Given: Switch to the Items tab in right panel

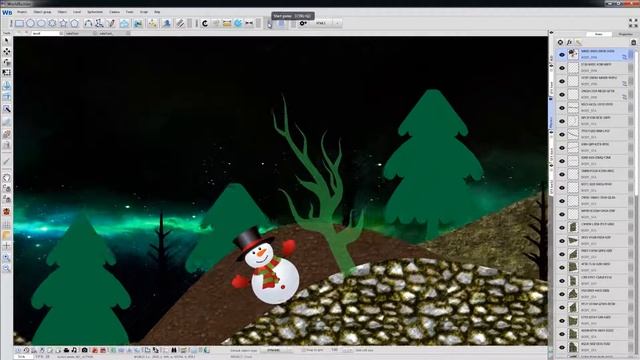Looking at the screenshot, I should (598, 34).
